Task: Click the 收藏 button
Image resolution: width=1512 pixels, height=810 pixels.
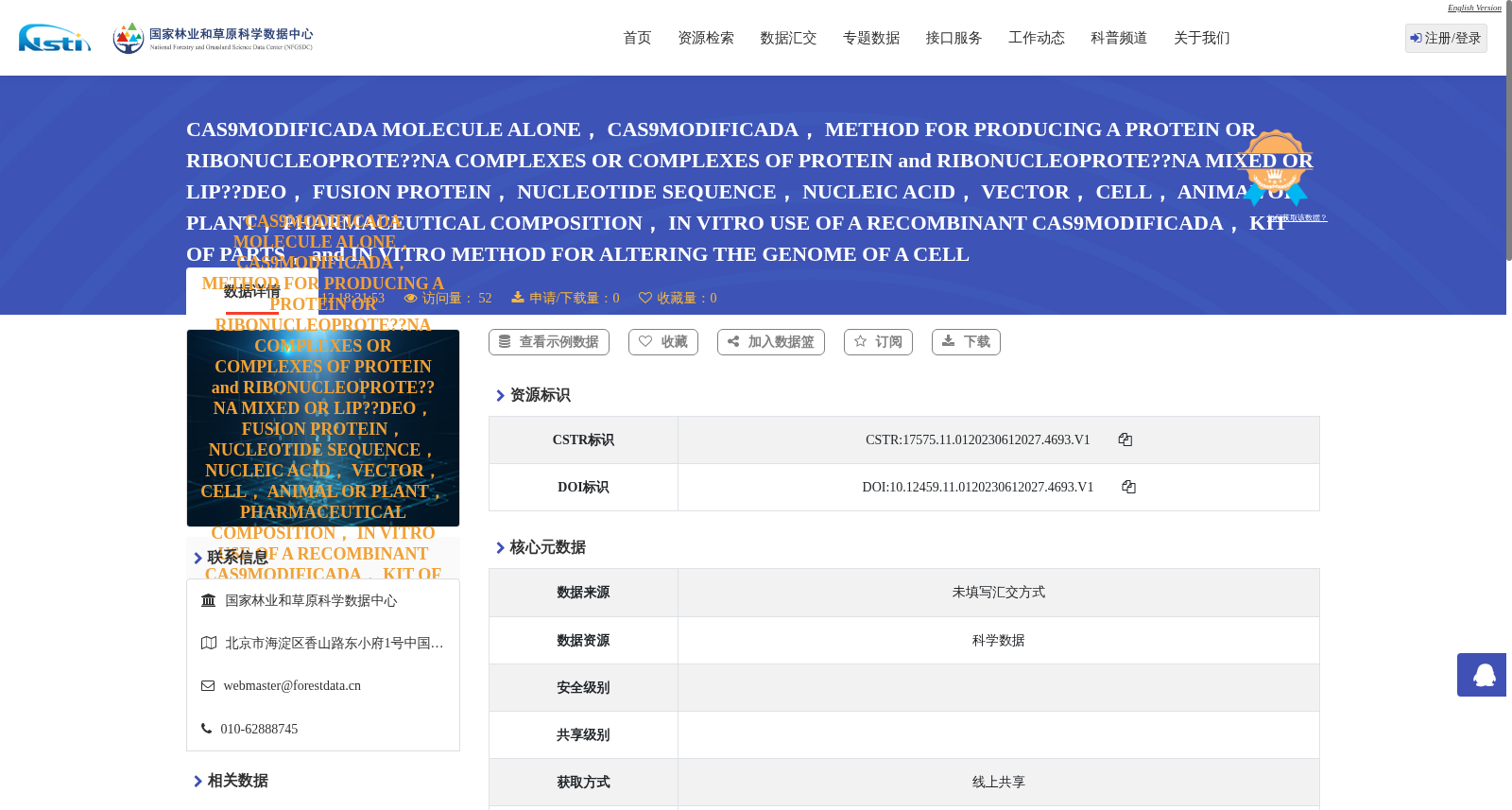Action: pos(663,342)
